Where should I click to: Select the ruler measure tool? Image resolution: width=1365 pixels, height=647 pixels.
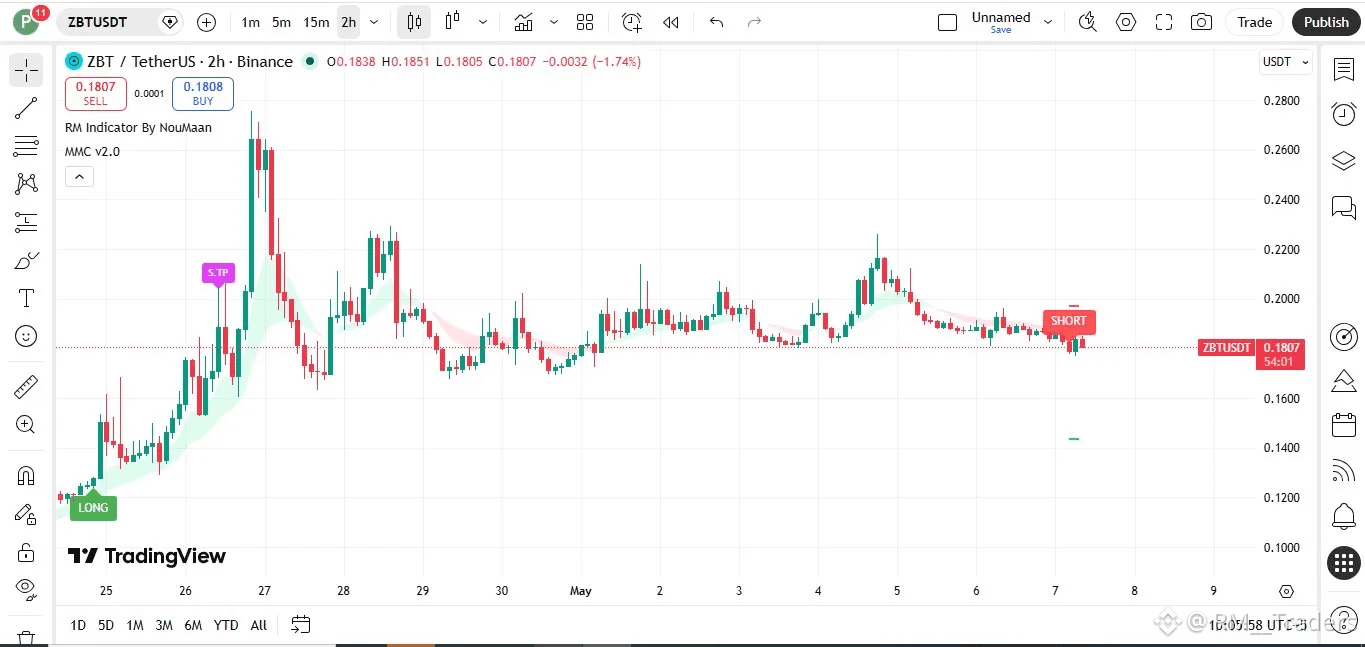[x=26, y=385]
